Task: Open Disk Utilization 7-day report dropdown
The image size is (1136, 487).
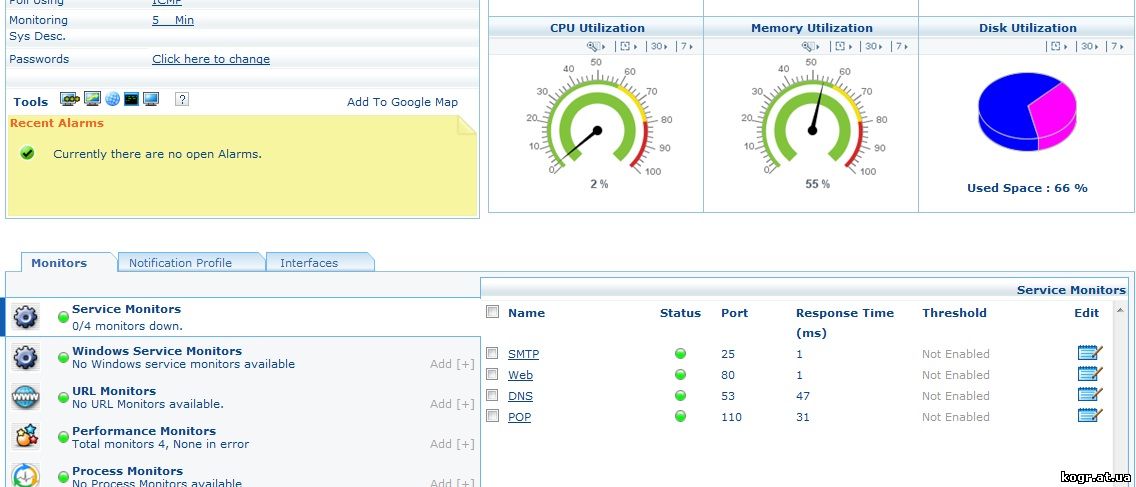Action: (1117, 46)
